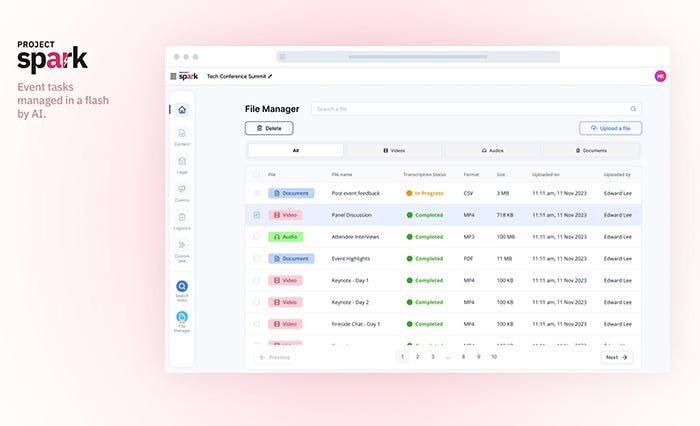The width and height of the screenshot is (700, 426).
Task: Go to page 2
Action: tap(417, 357)
